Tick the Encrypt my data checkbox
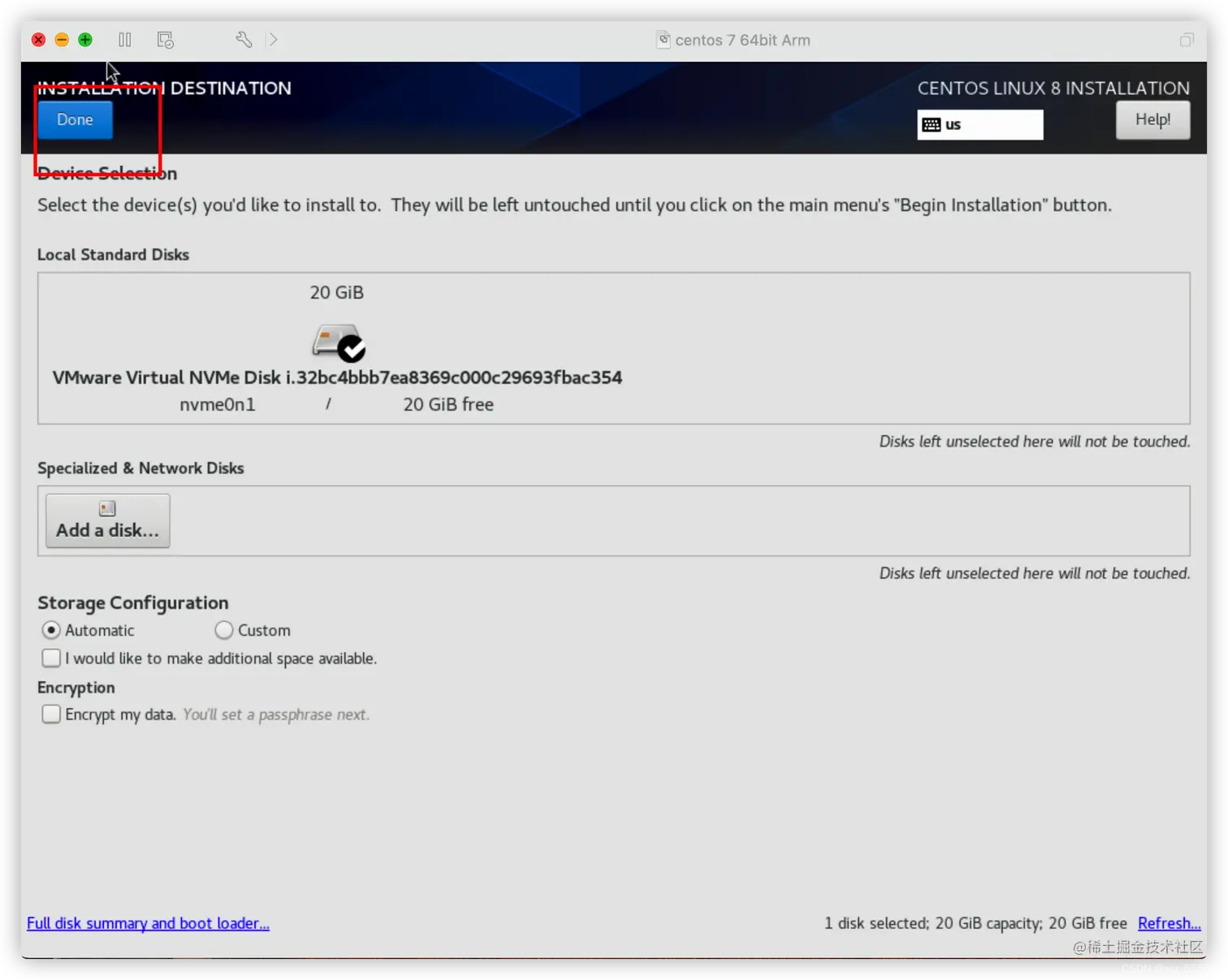Screen dimensions: 1228x980 51,714
